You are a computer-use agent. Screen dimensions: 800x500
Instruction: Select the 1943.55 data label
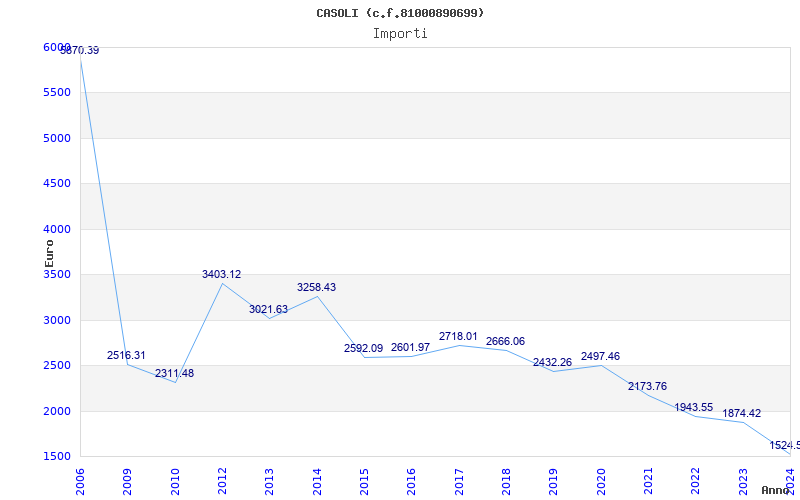[694, 407]
